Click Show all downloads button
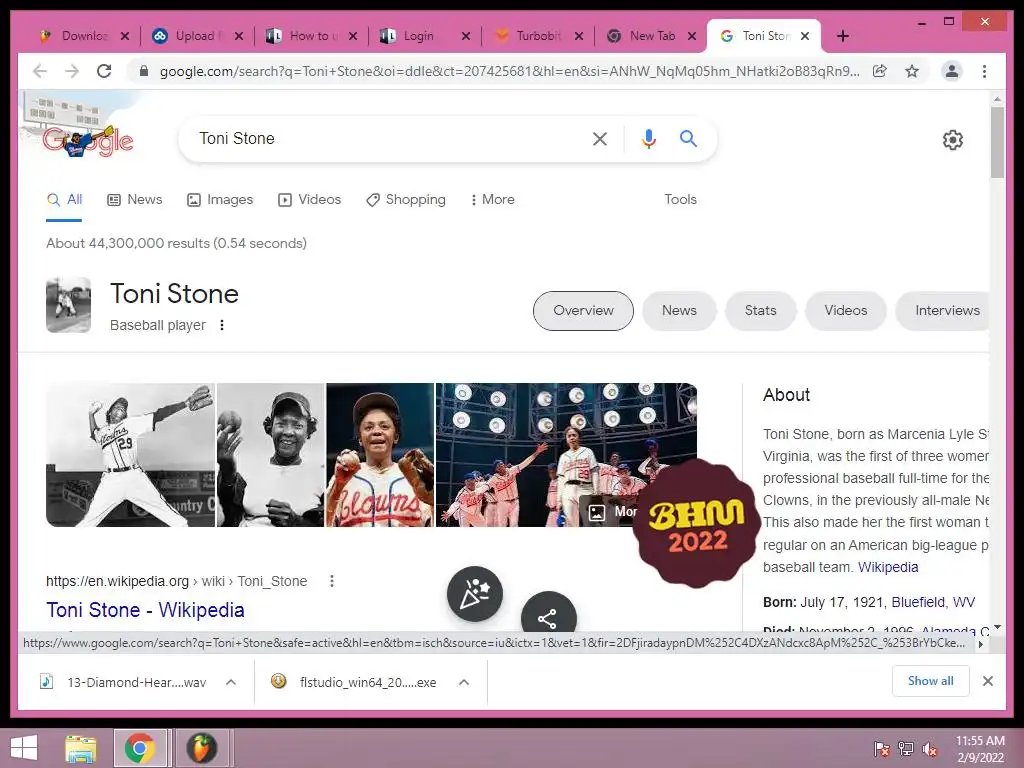 [x=931, y=681]
